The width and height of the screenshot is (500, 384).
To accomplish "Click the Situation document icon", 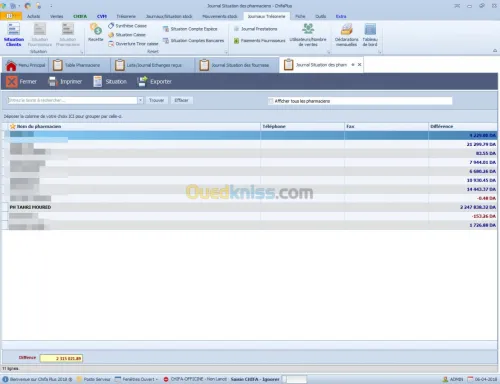I will point(98,81).
